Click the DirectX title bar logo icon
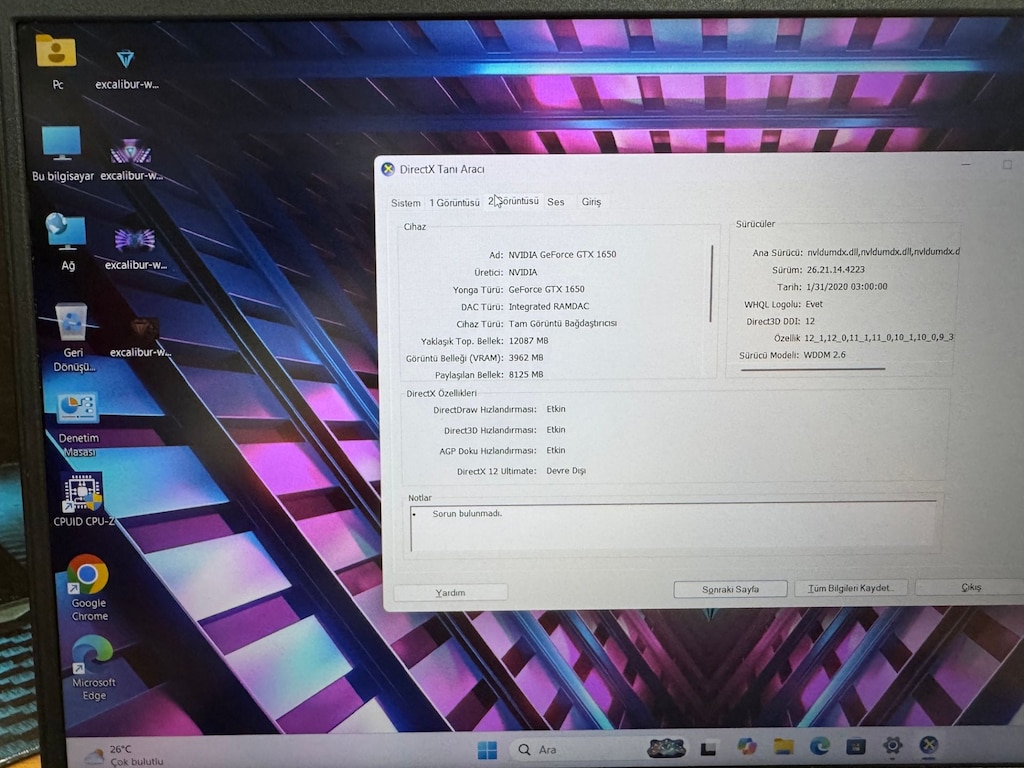1024x768 pixels. tap(388, 169)
